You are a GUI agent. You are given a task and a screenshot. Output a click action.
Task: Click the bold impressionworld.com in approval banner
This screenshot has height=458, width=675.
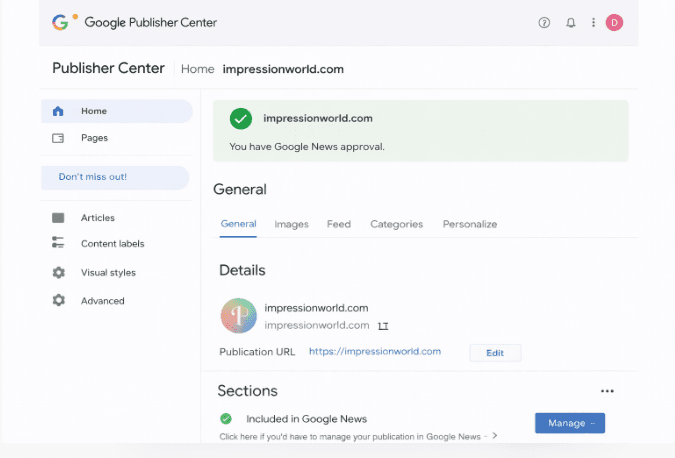point(318,118)
